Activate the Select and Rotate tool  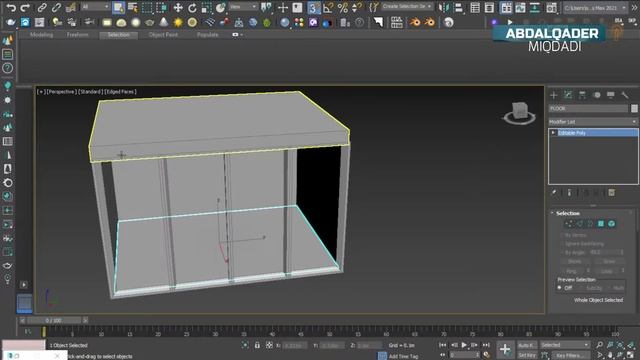point(192,7)
